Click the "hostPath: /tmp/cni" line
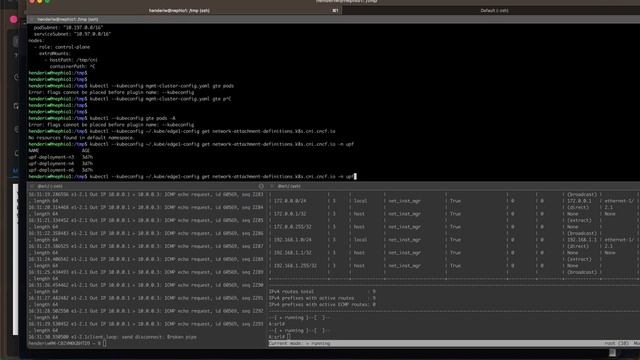Viewport: 640px width, 360px height. click(71, 60)
